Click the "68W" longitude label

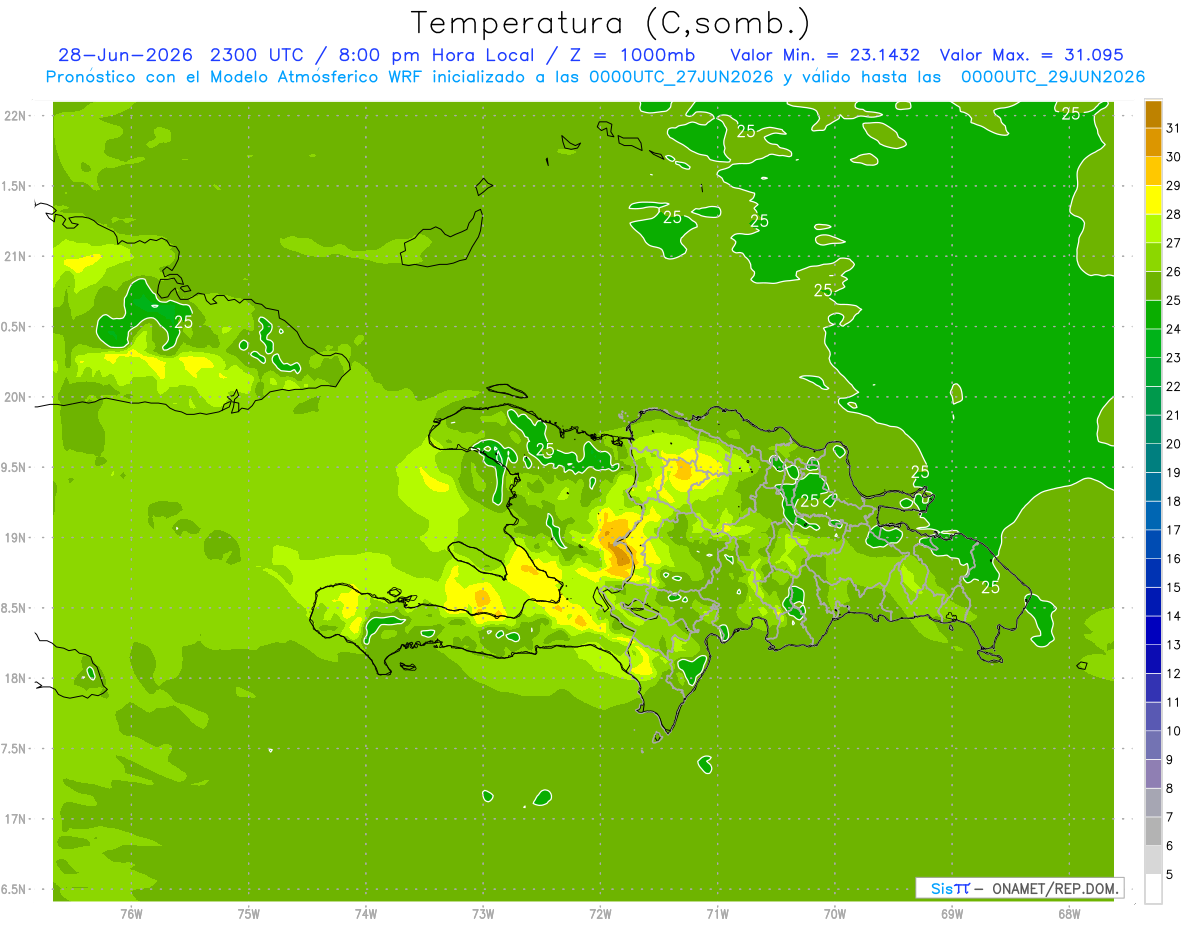coord(1069,914)
